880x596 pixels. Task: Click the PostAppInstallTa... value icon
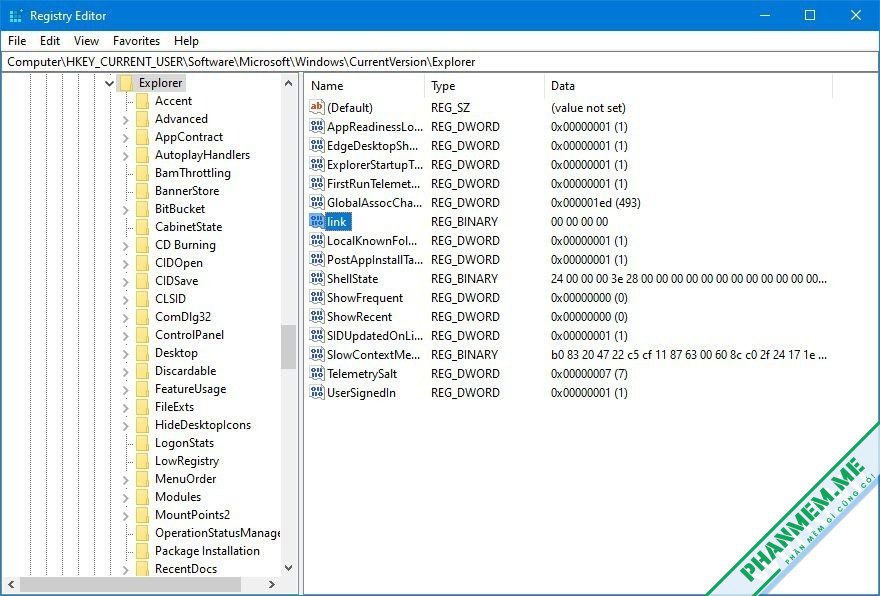click(x=317, y=259)
